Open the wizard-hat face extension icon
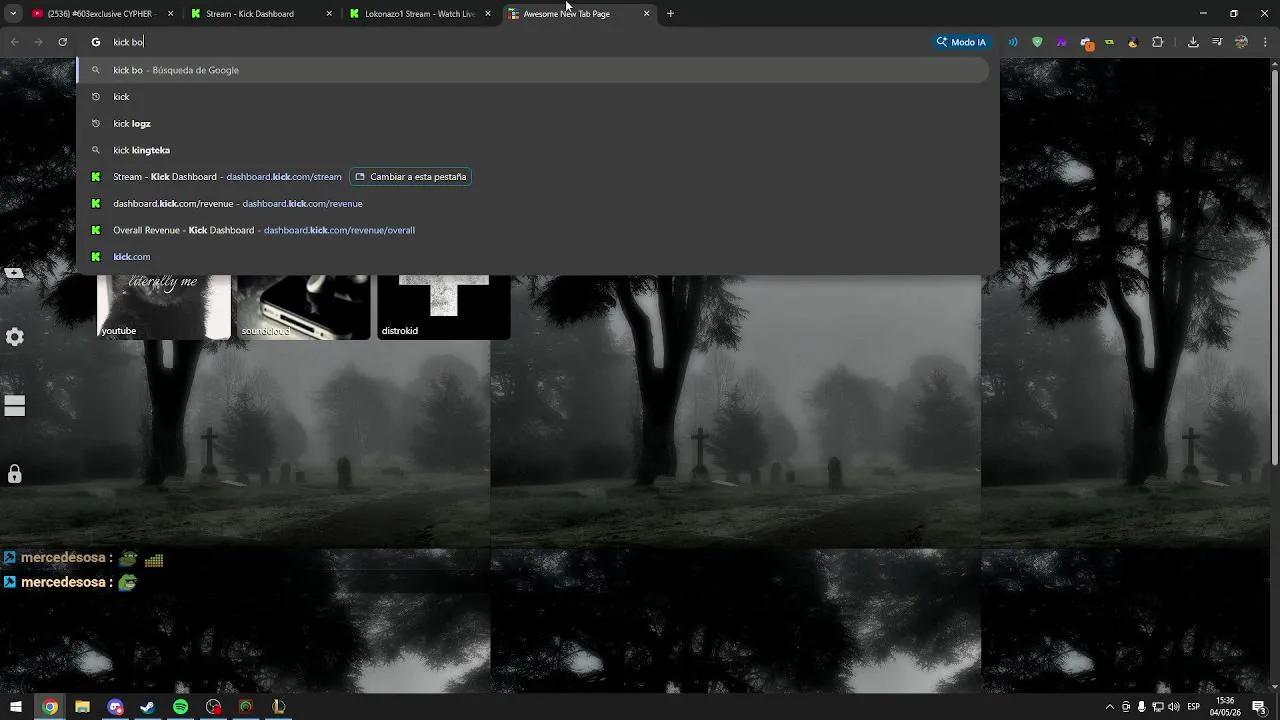Screen dimensions: 1280x720 click(x=1133, y=42)
